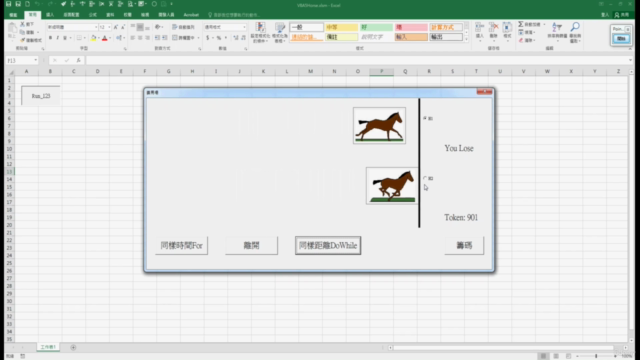Open the font name dropdown
This screenshot has width=640, height=360.
pos(96,27)
